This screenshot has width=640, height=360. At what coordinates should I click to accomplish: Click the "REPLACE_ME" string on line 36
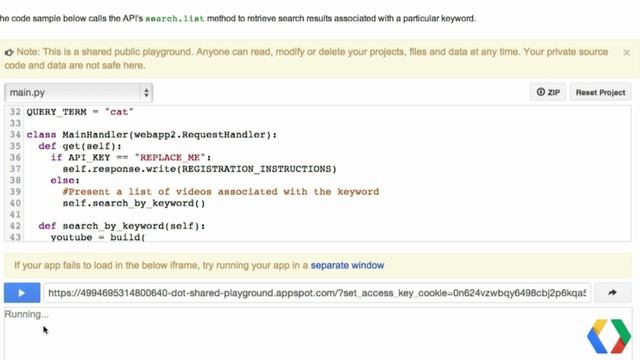coord(170,158)
